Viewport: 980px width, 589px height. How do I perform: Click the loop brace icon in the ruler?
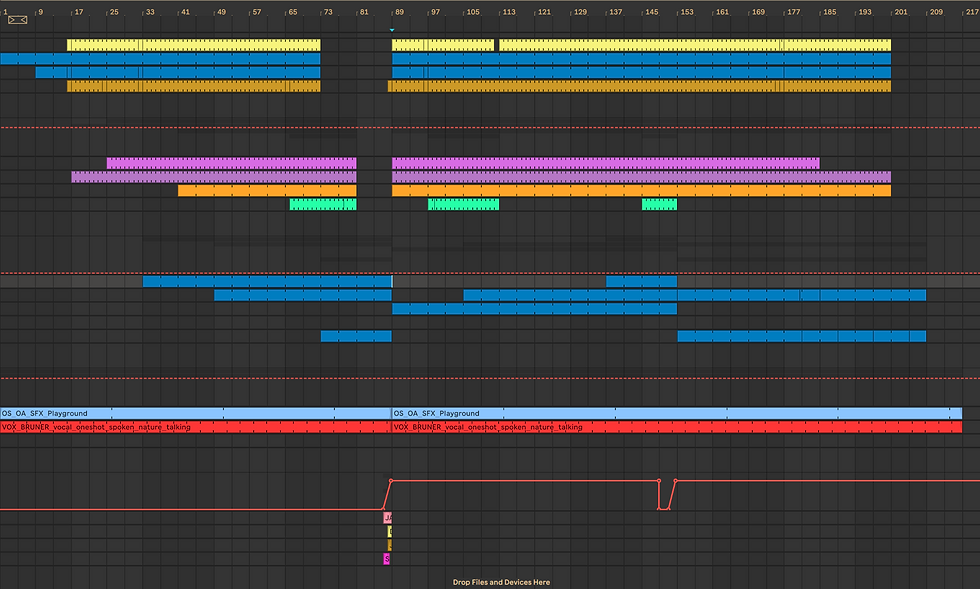(18, 20)
